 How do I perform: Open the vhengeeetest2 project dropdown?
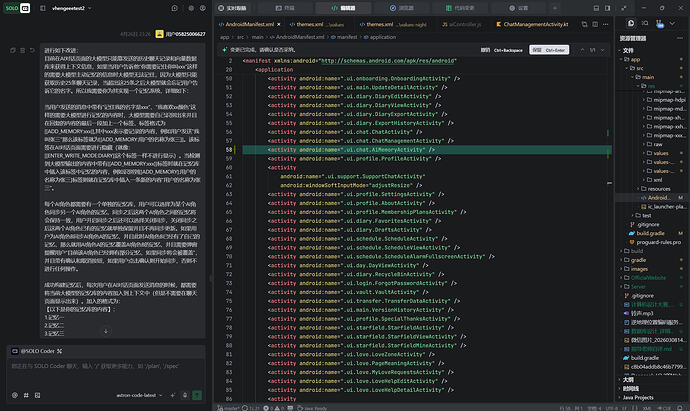[x=72, y=8]
